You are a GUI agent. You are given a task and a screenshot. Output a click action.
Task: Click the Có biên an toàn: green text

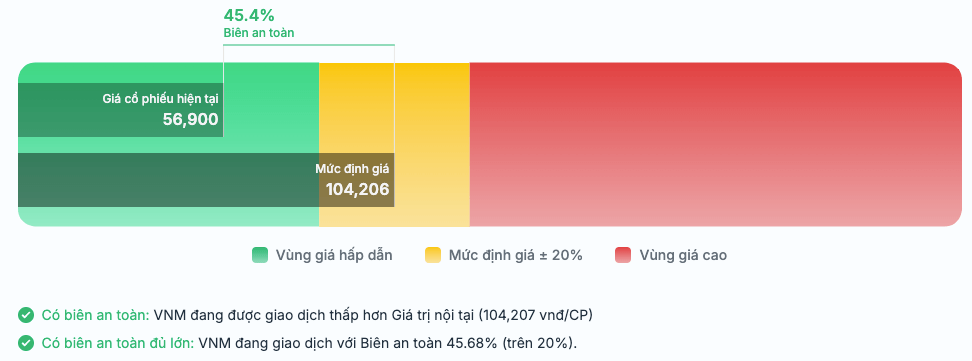click(95, 315)
